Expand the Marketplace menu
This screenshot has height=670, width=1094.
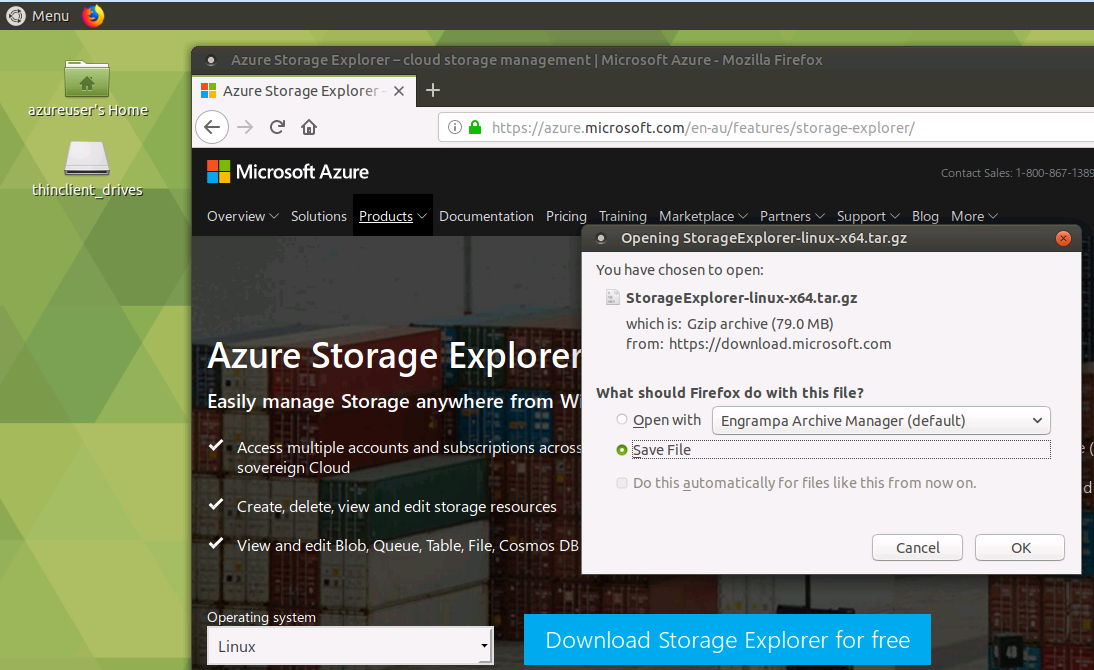703,216
